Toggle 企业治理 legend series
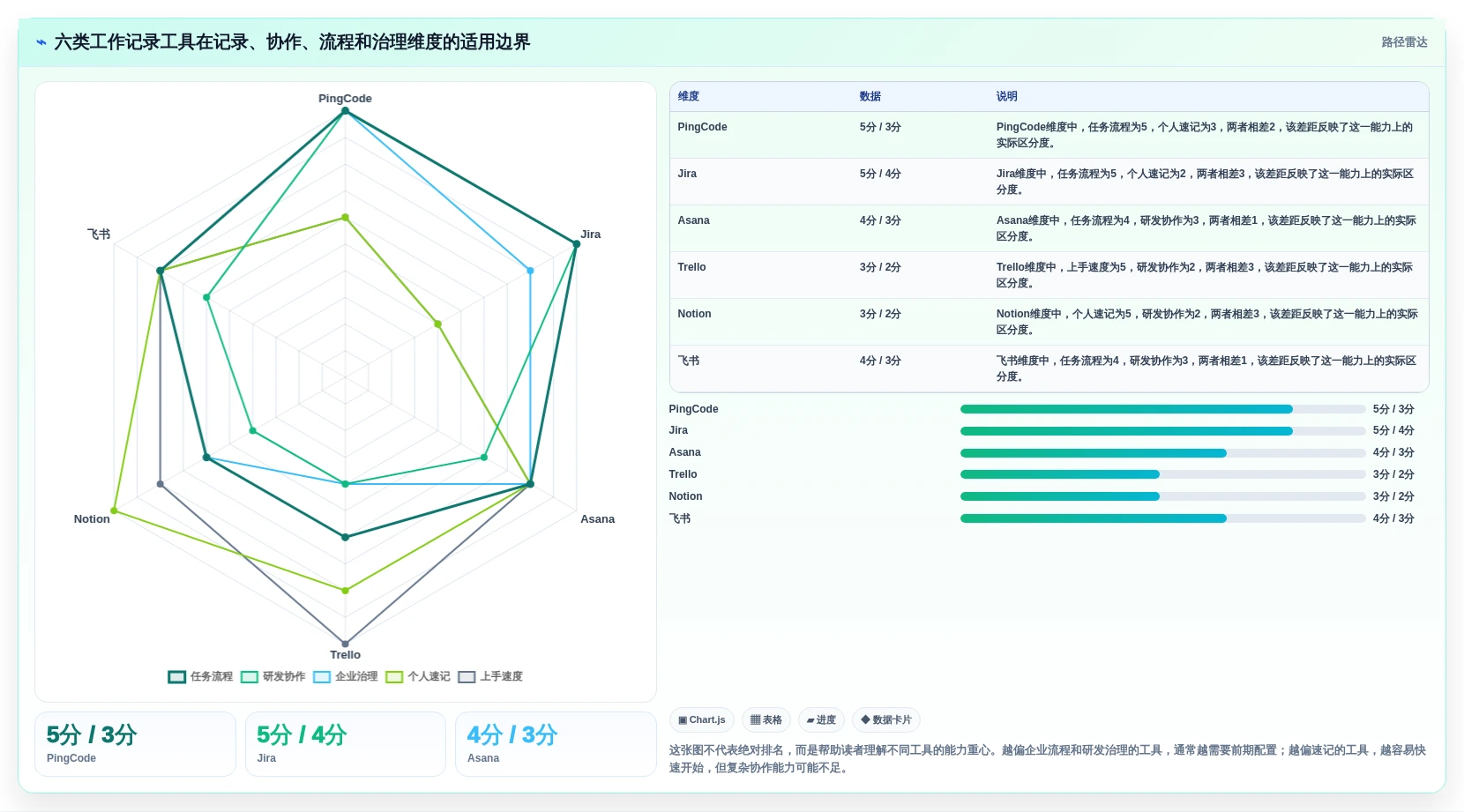1464x812 pixels. (345, 676)
